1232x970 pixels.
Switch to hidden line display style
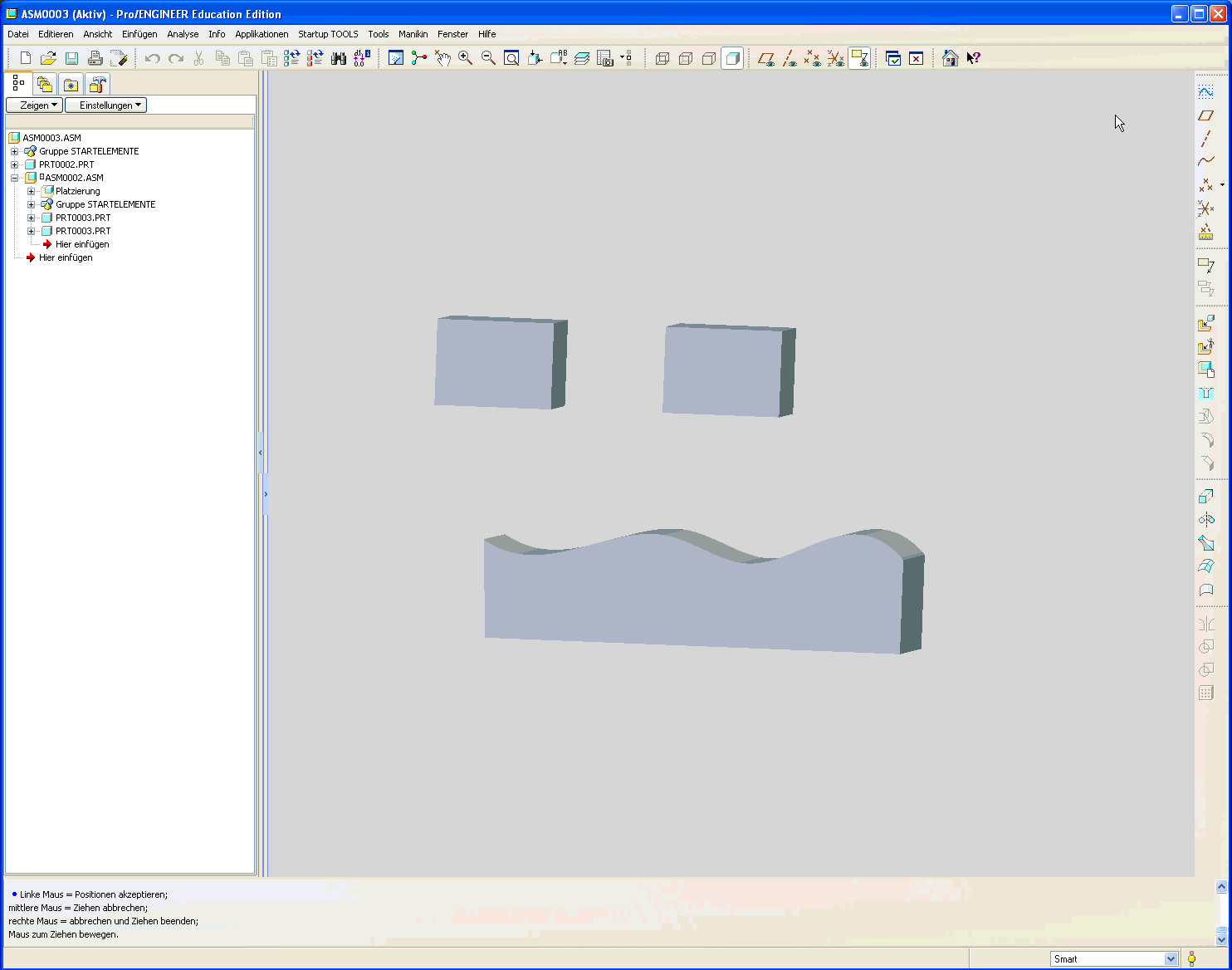coord(686,58)
